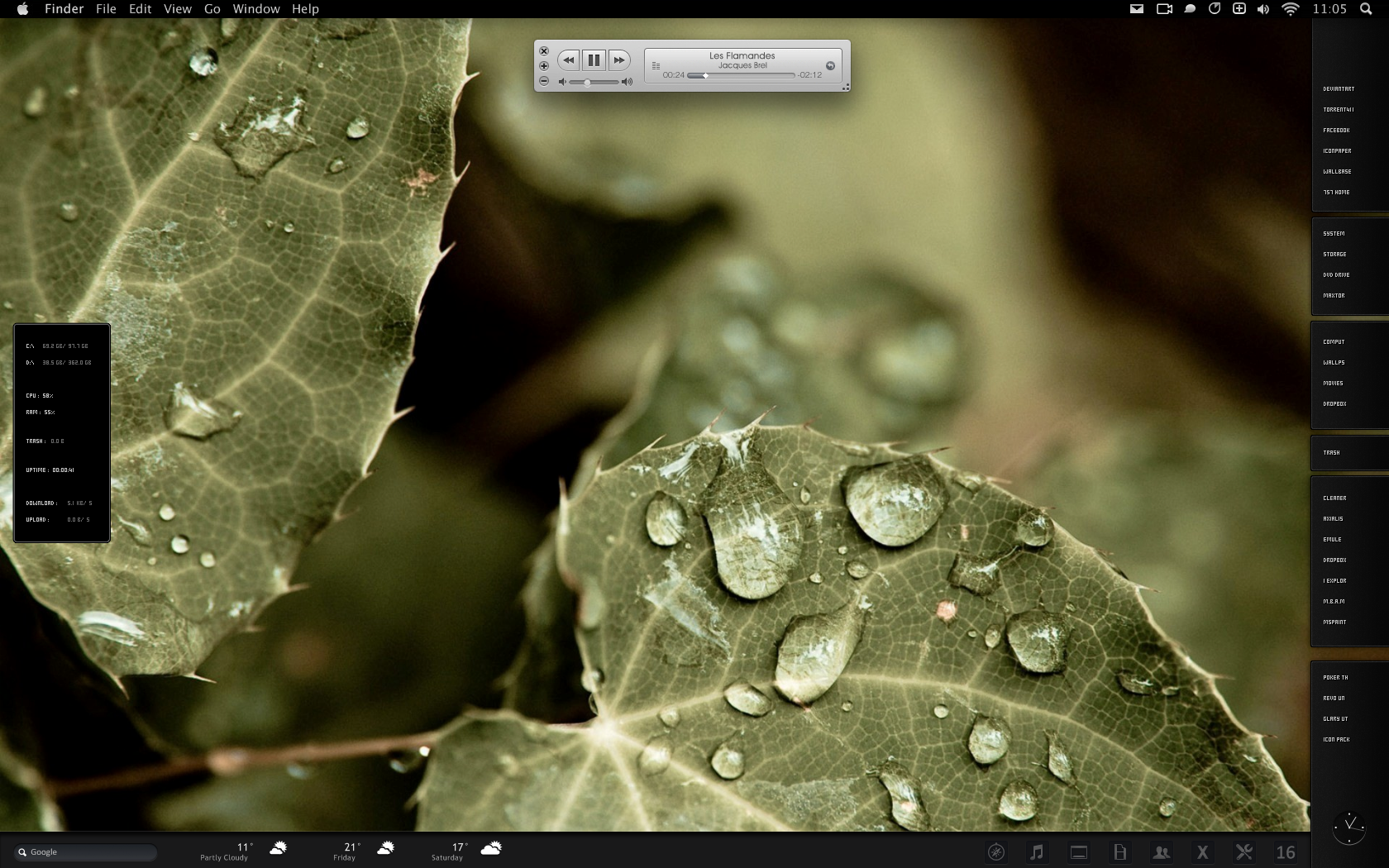1389x868 pixels.
Task: Launch the EMULE app shortcut
Action: (x=1332, y=540)
